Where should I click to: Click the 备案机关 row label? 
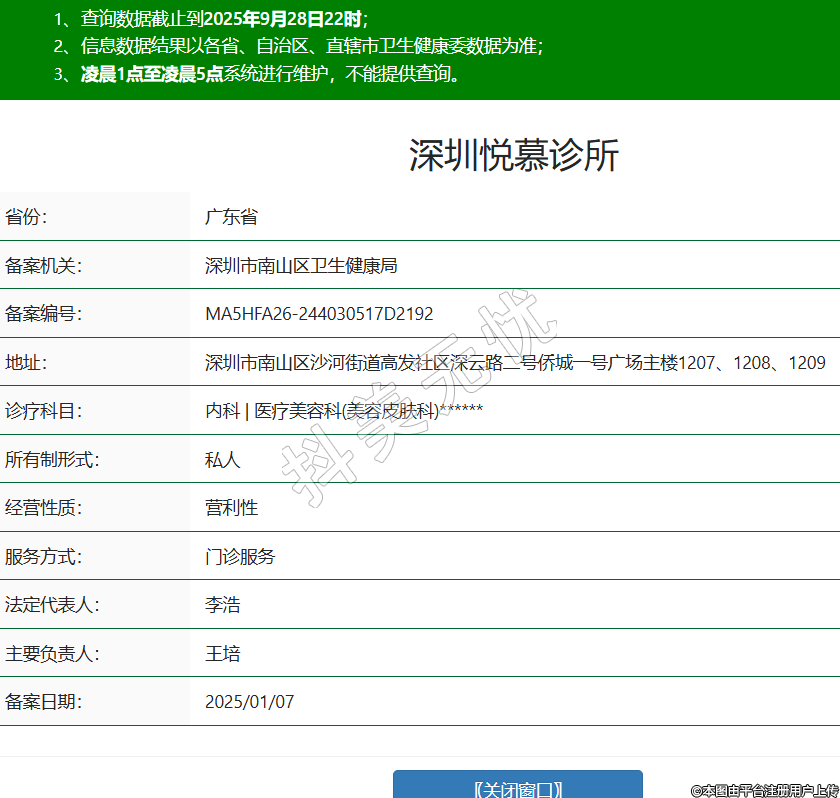[43, 266]
